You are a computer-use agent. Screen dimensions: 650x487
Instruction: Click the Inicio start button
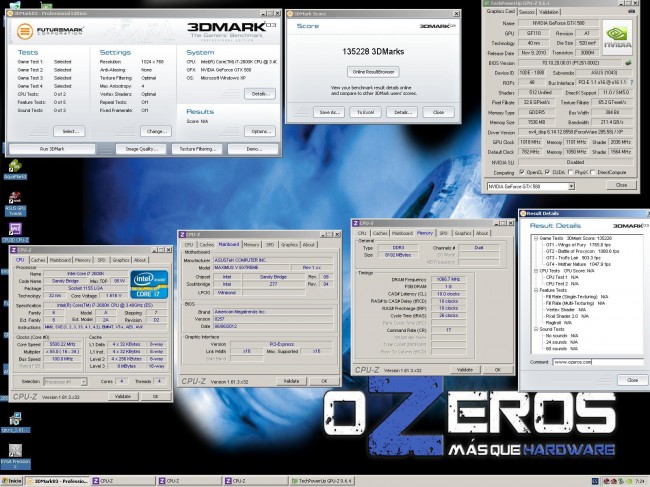pos(12,481)
